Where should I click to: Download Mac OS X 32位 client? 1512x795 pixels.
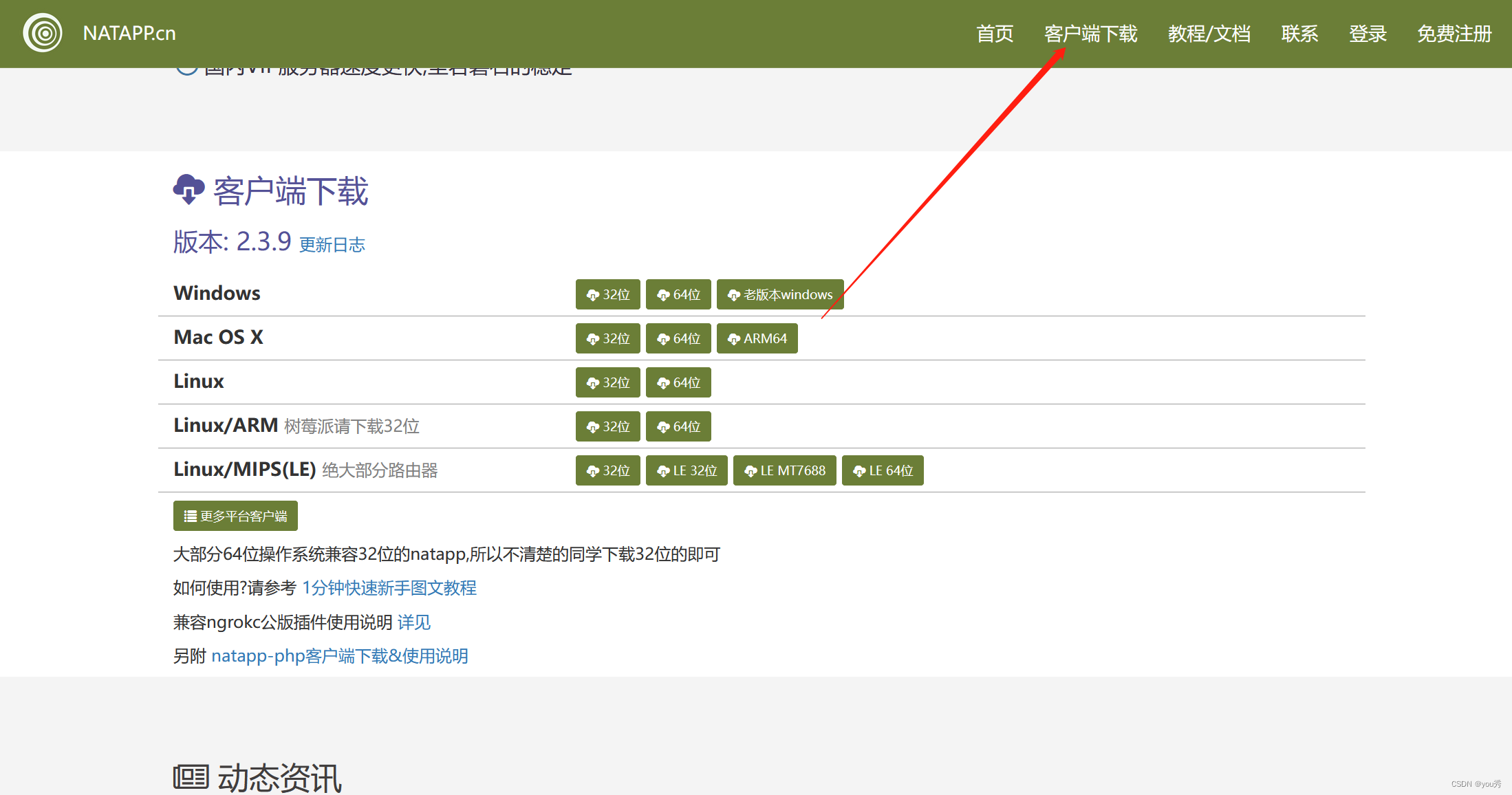tap(608, 338)
